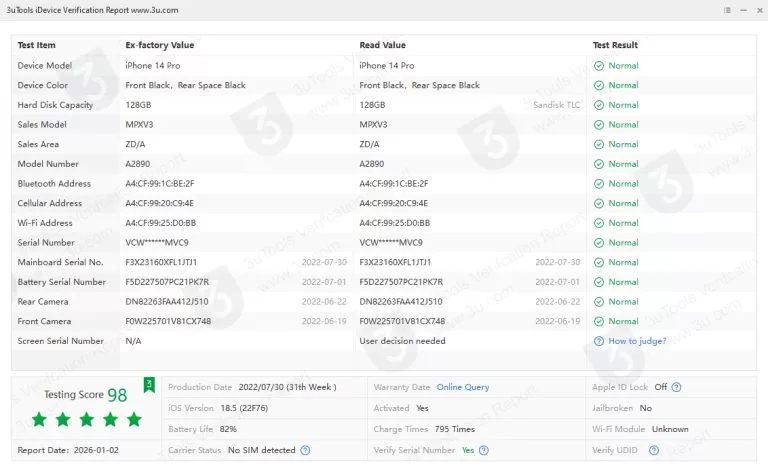Click the Normal check icon for Front Camera
The height and width of the screenshot is (468, 768).
pyautogui.click(x=598, y=322)
